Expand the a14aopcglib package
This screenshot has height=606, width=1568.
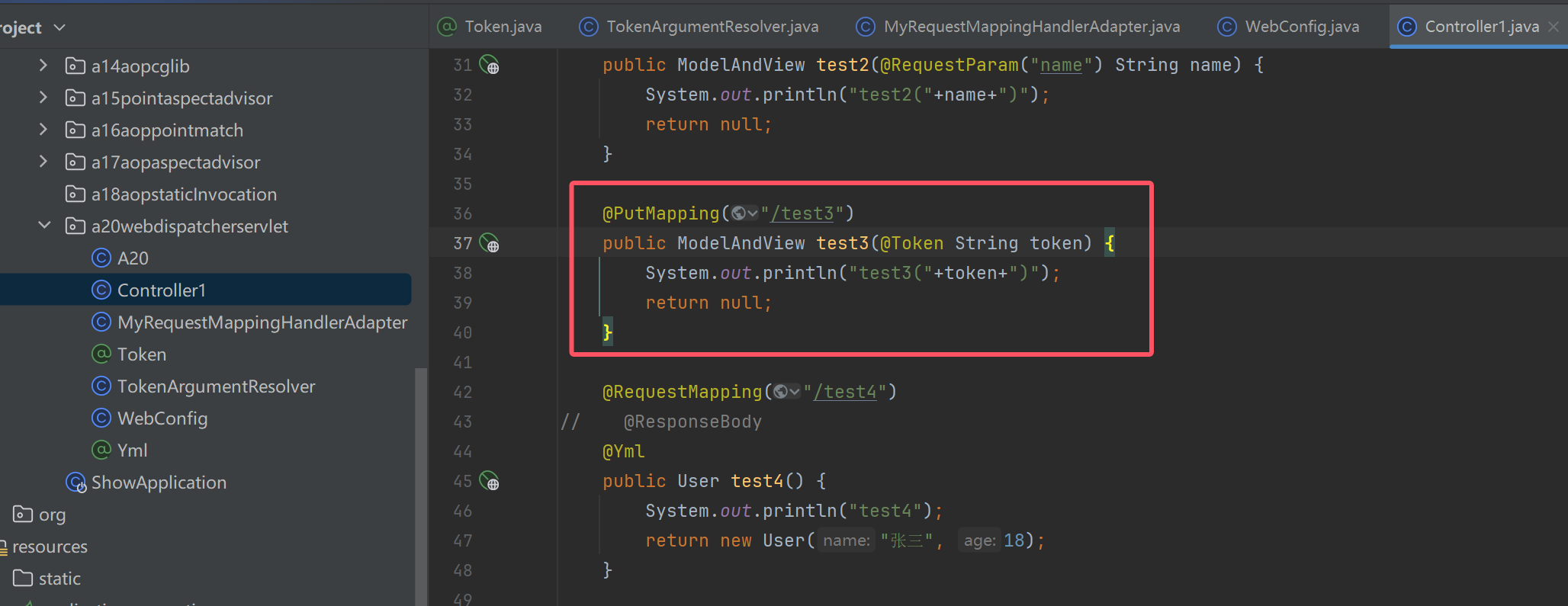43,66
